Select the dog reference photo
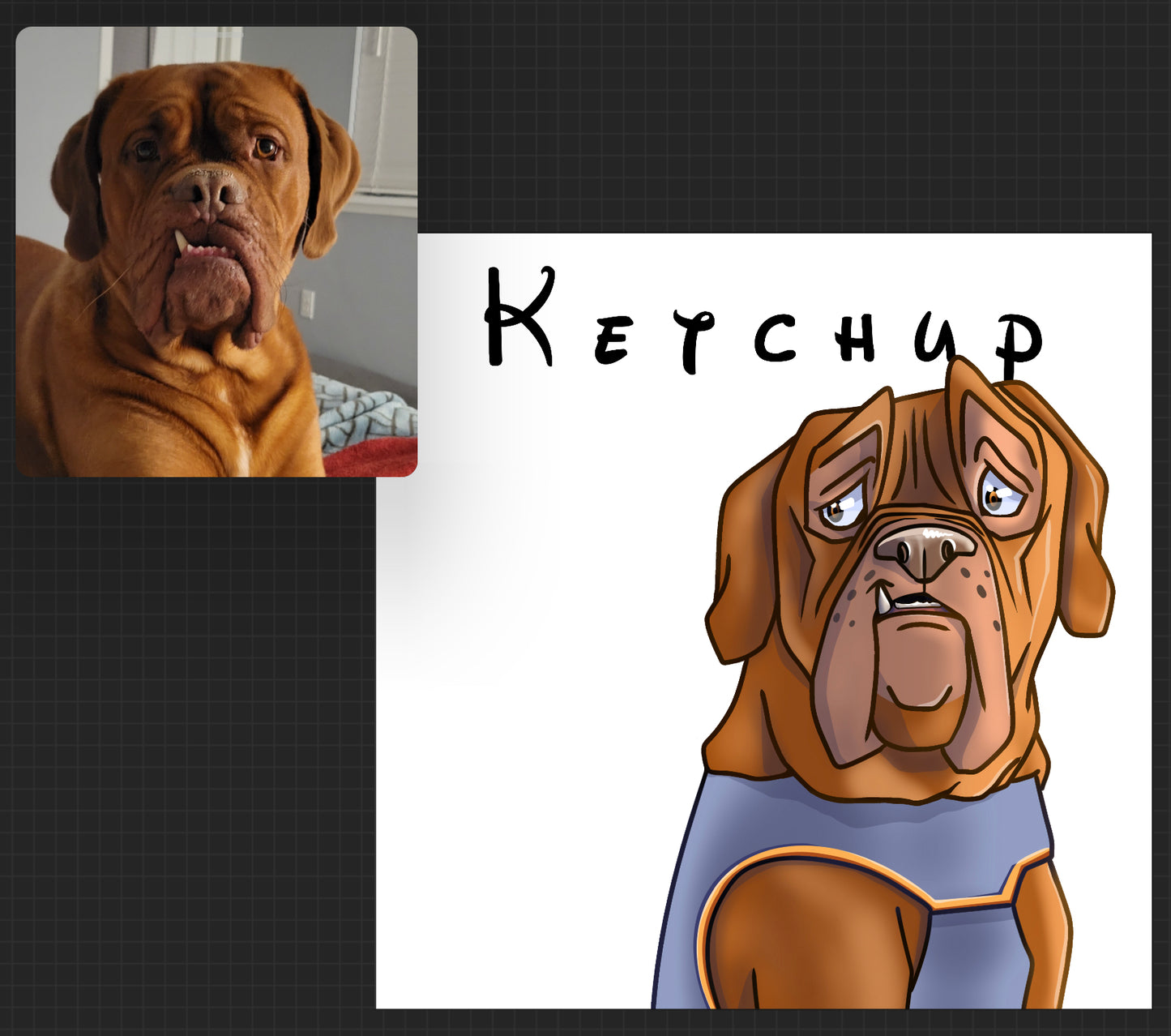This screenshot has width=1171, height=1036. click(x=216, y=251)
